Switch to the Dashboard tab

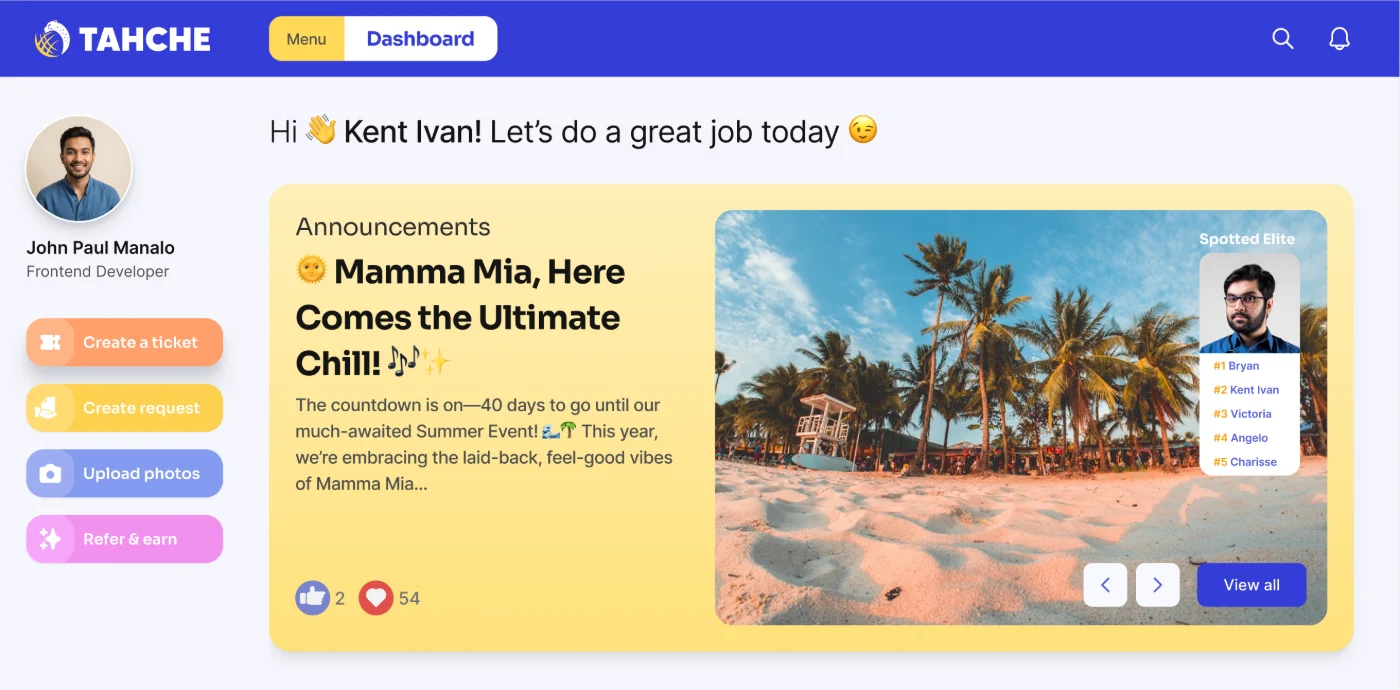(x=420, y=39)
